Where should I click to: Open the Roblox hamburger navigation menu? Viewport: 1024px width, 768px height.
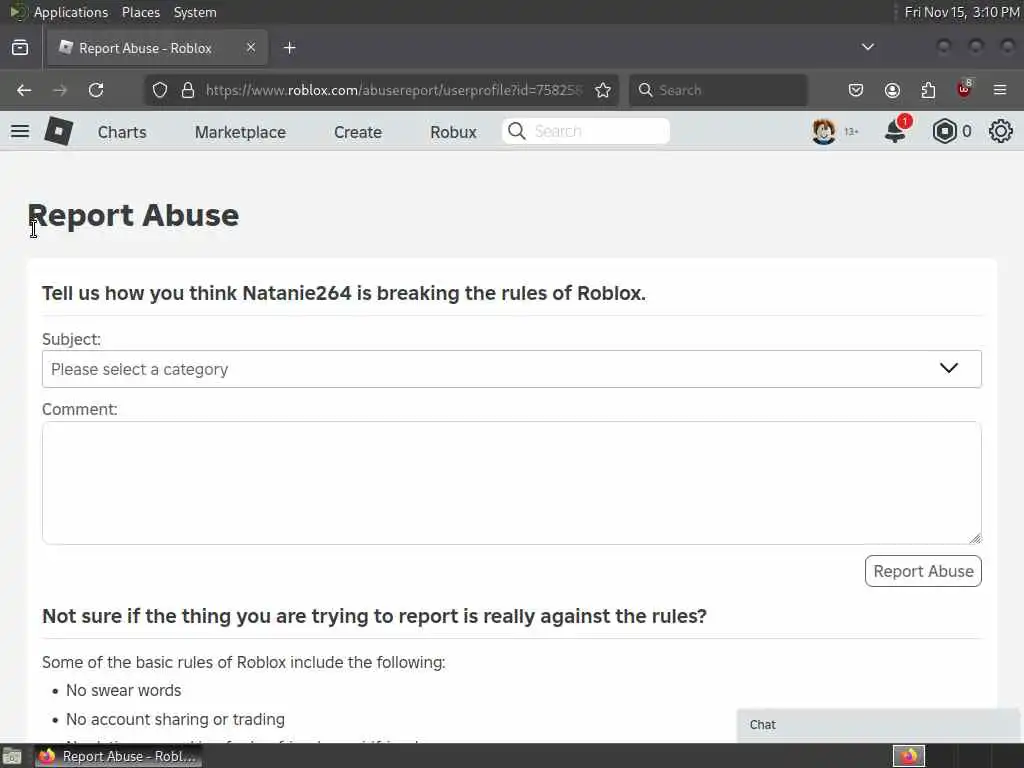[20, 131]
